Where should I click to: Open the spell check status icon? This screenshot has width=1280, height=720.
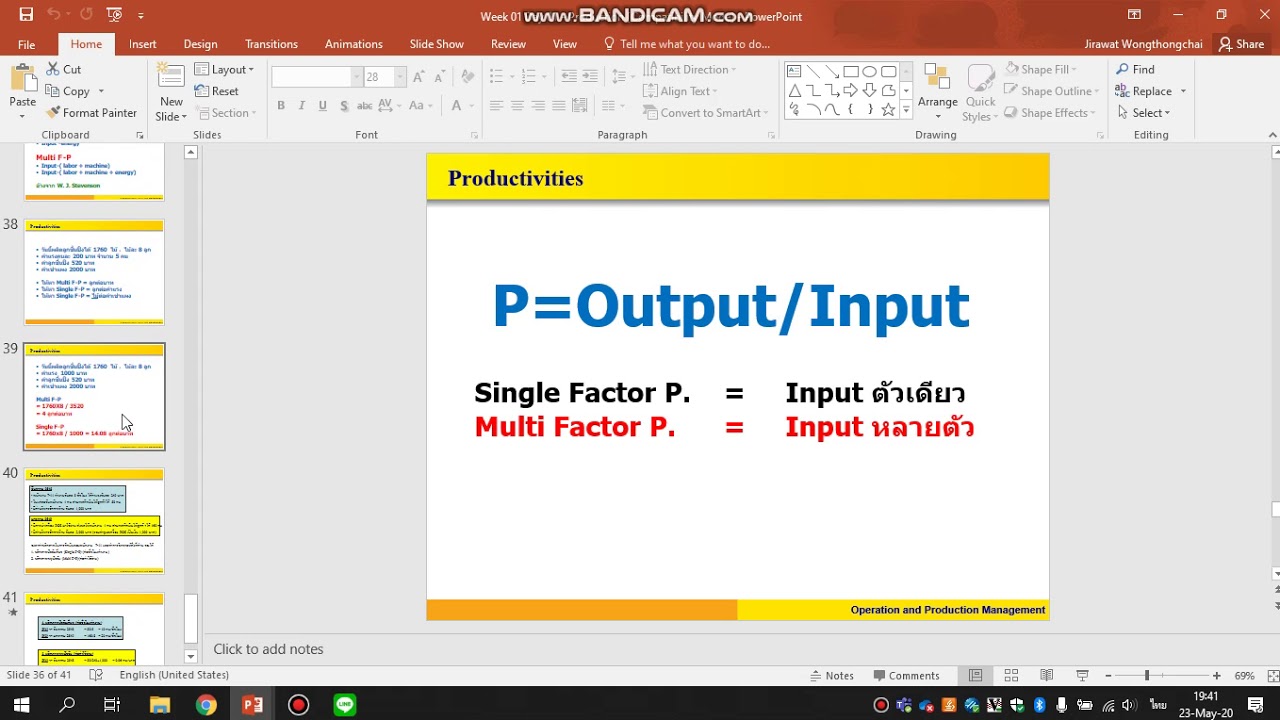coord(96,675)
